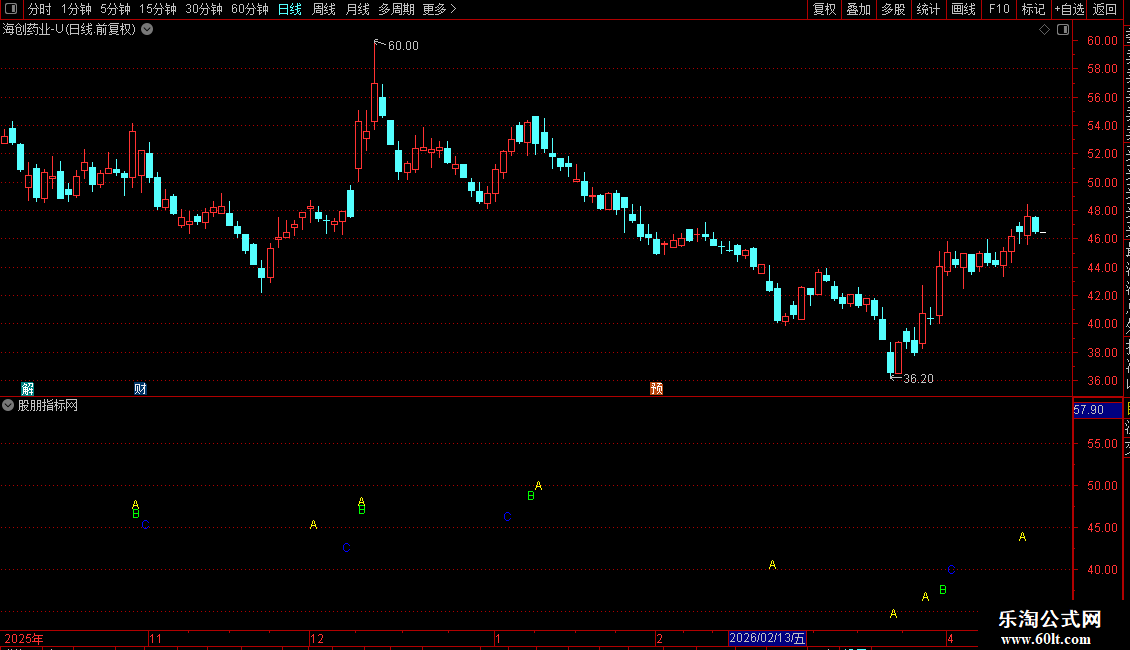Screen dimensions: 1130x650
Task: Open the 解 info marker on chart
Action: coord(27,389)
